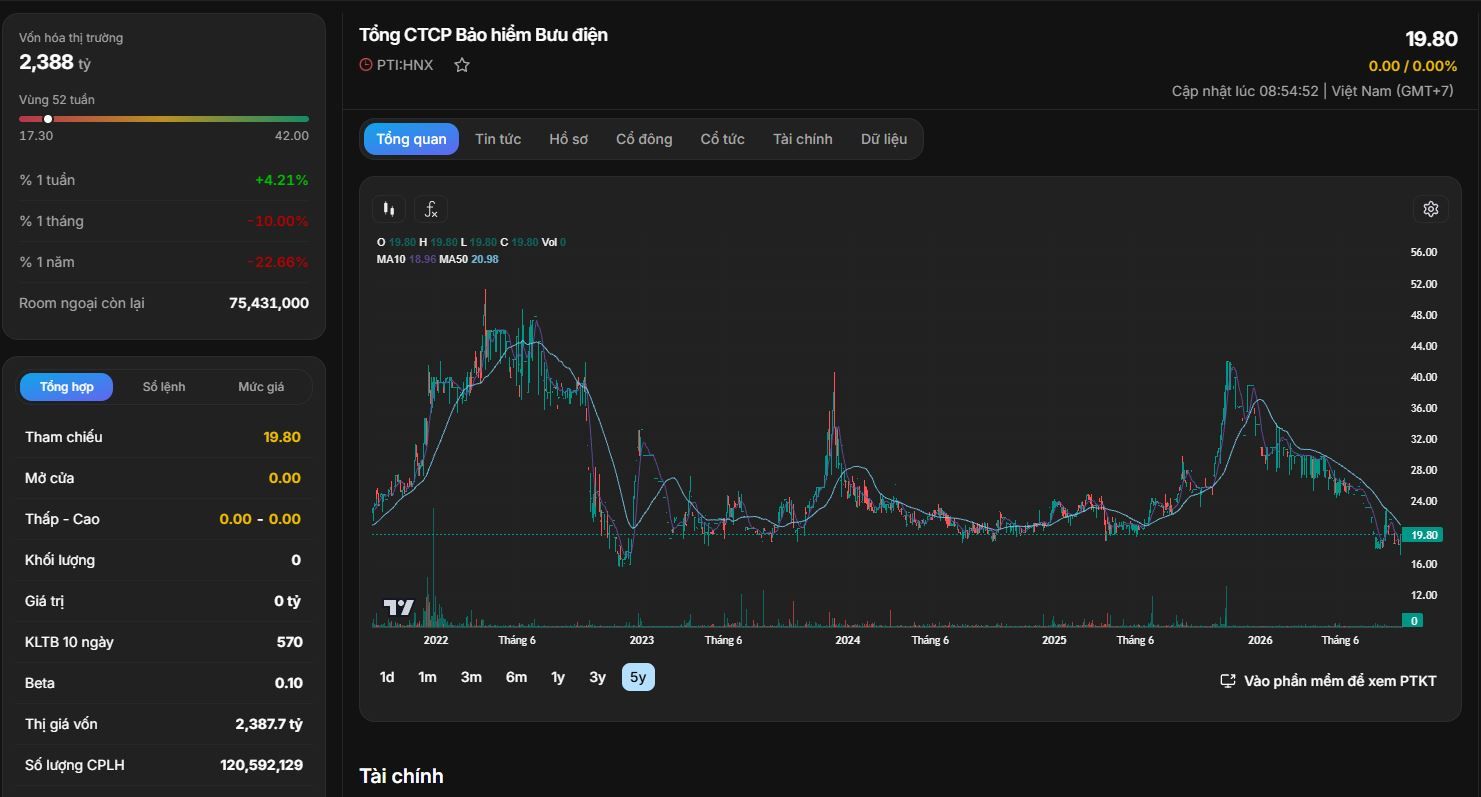Click the PTI:HNX ticker symbol
The height and width of the screenshot is (797, 1481).
[x=405, y=65]
